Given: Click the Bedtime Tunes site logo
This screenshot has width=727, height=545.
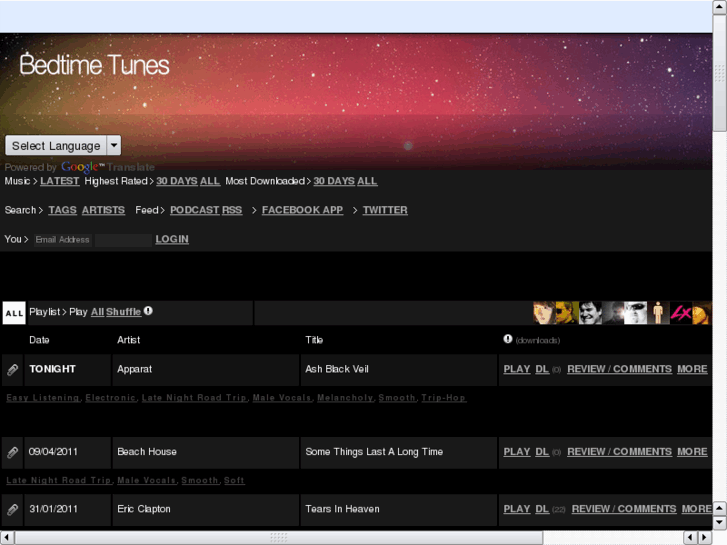Looking at the screenshot, I should click(94, 65).
